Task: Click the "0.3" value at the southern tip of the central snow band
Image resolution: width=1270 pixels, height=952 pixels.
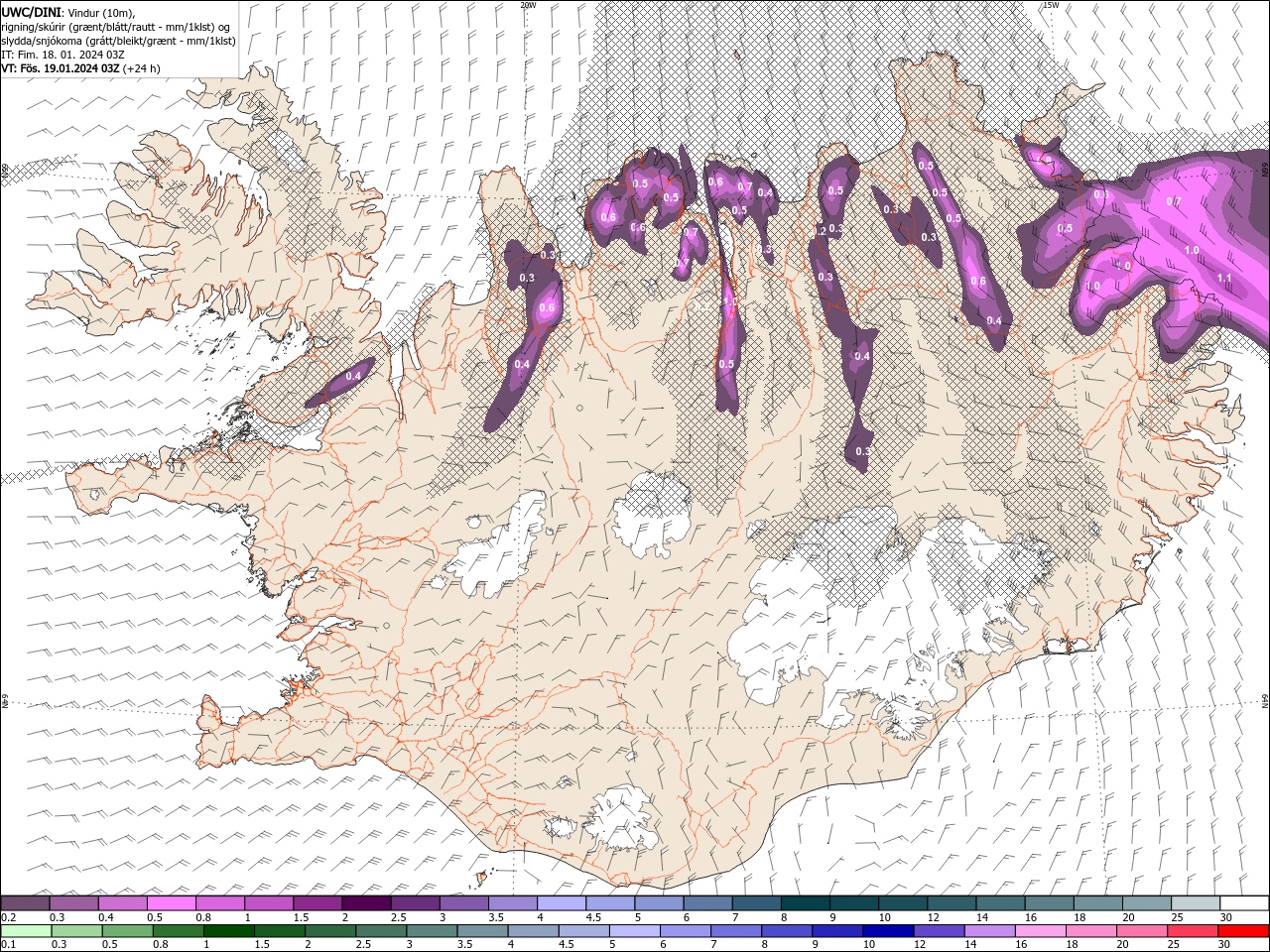Action: point(862,451)
